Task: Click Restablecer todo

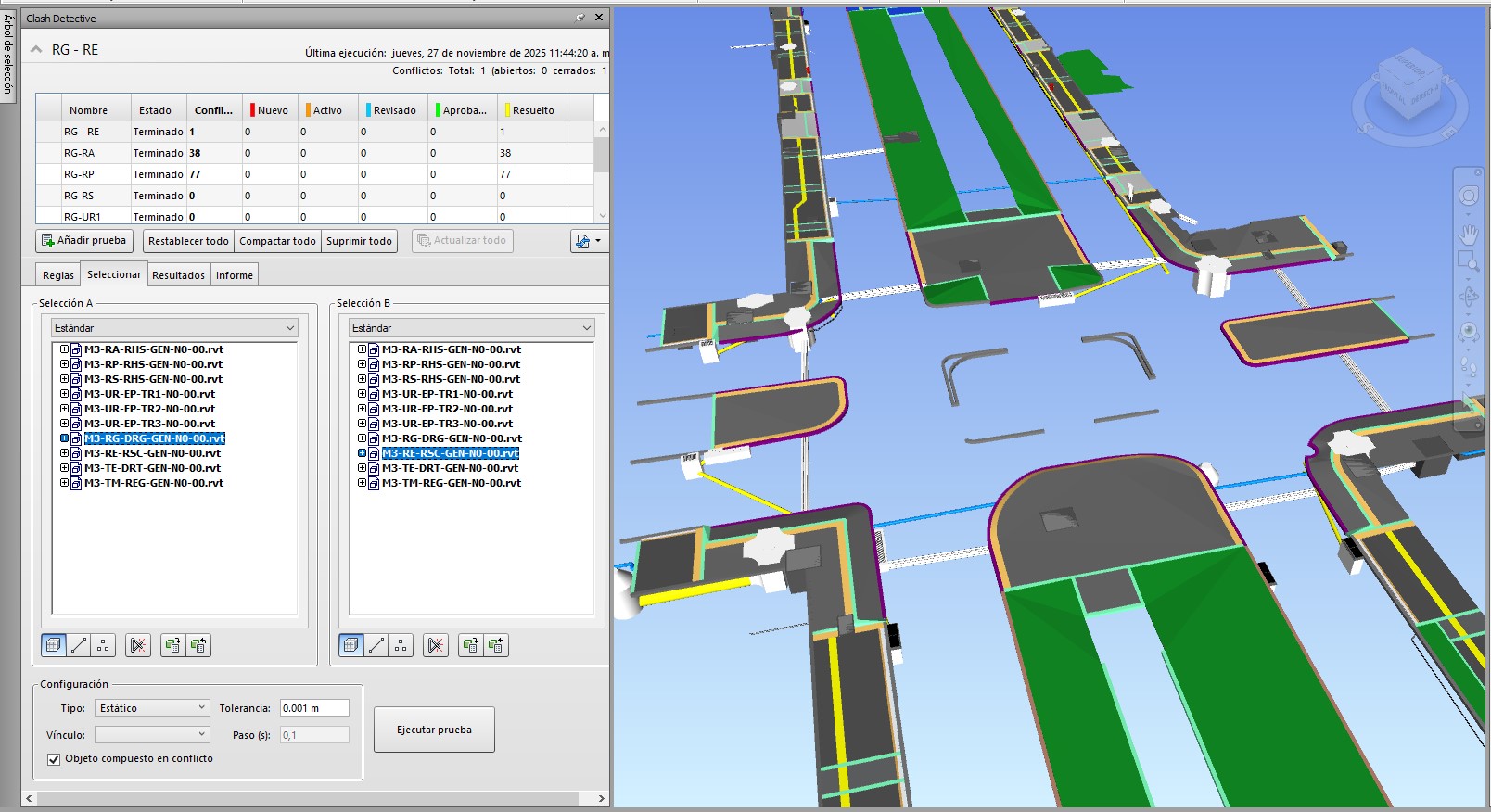Action: click(188, 241)
